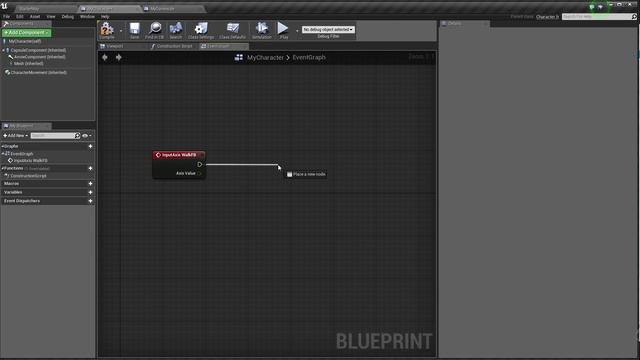Click the Search toolbar icon
640x360 pixels.
176,30
